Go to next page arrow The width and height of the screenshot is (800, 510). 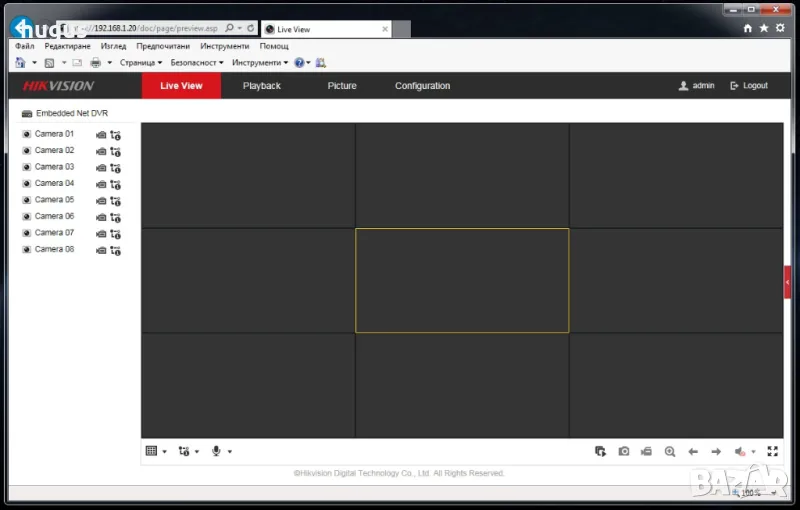coord(716,452)
